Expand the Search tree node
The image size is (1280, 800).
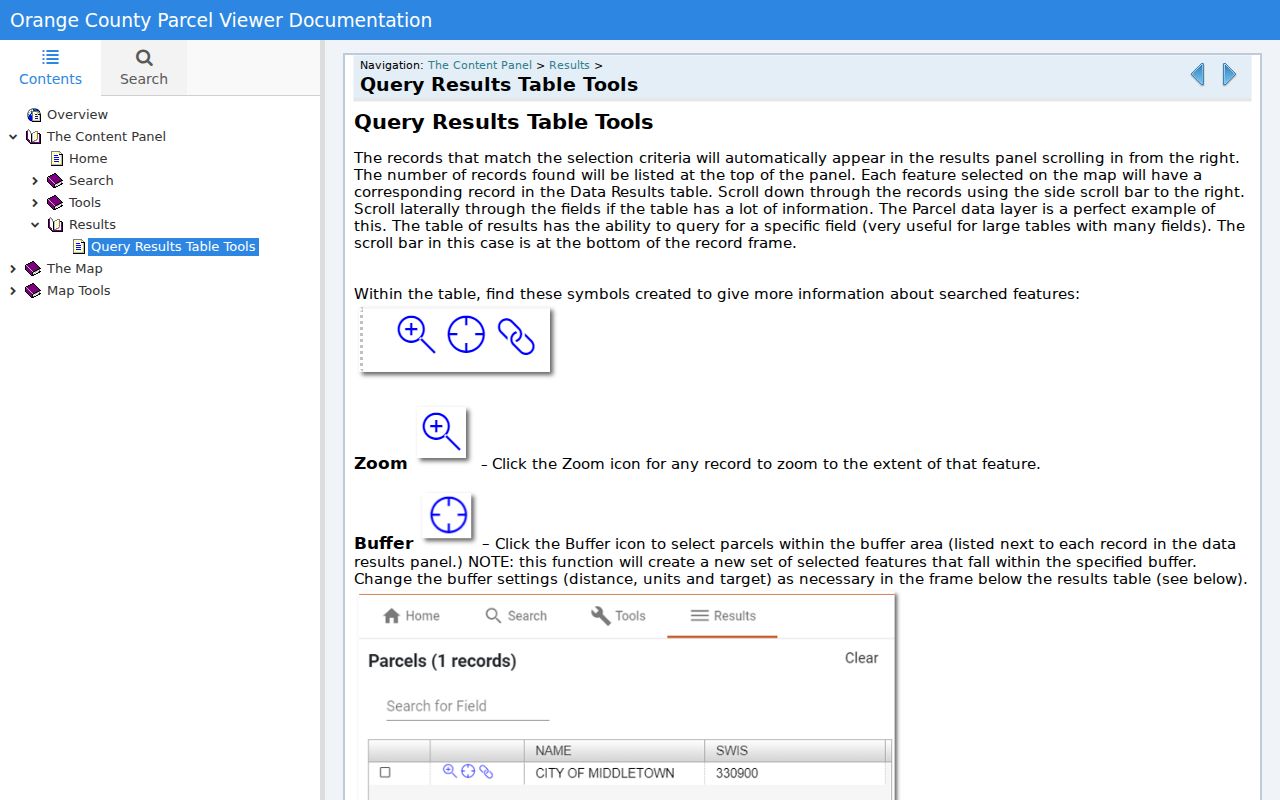click(x=35, y=180)
